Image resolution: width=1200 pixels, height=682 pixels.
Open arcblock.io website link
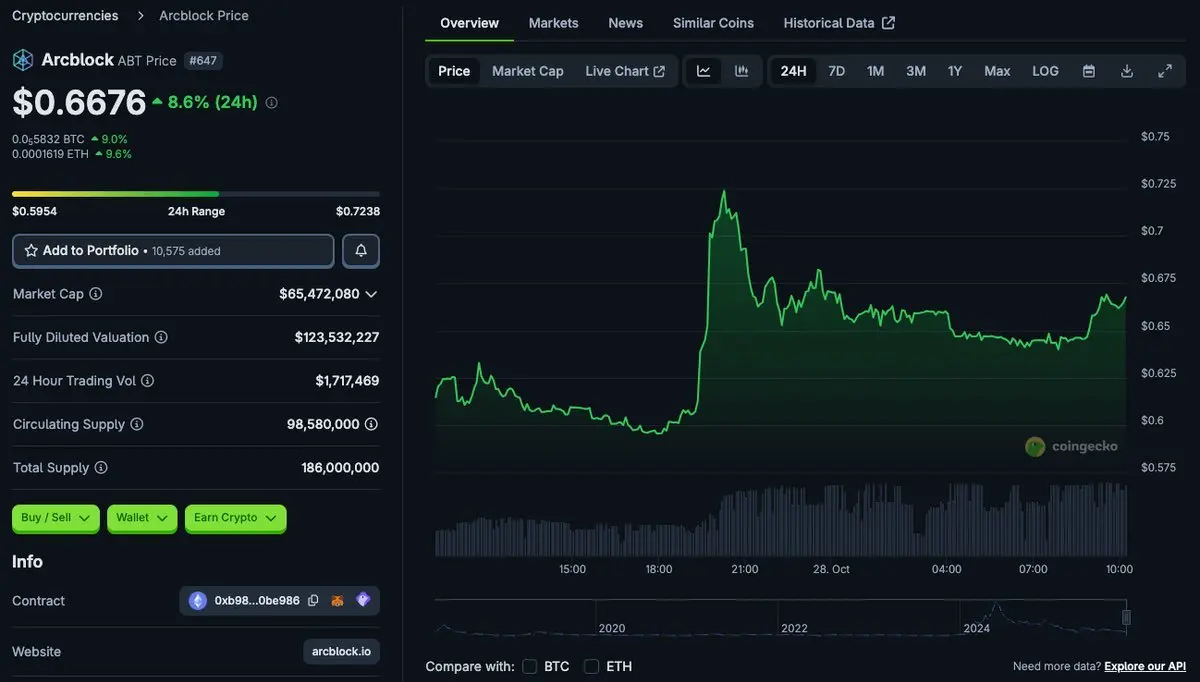click(341, 652)
